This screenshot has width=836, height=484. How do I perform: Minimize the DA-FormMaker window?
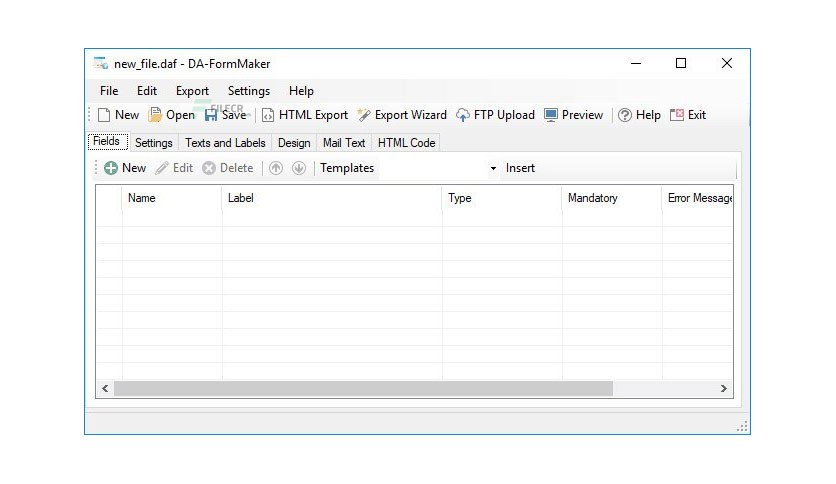(x=636, y=63)
